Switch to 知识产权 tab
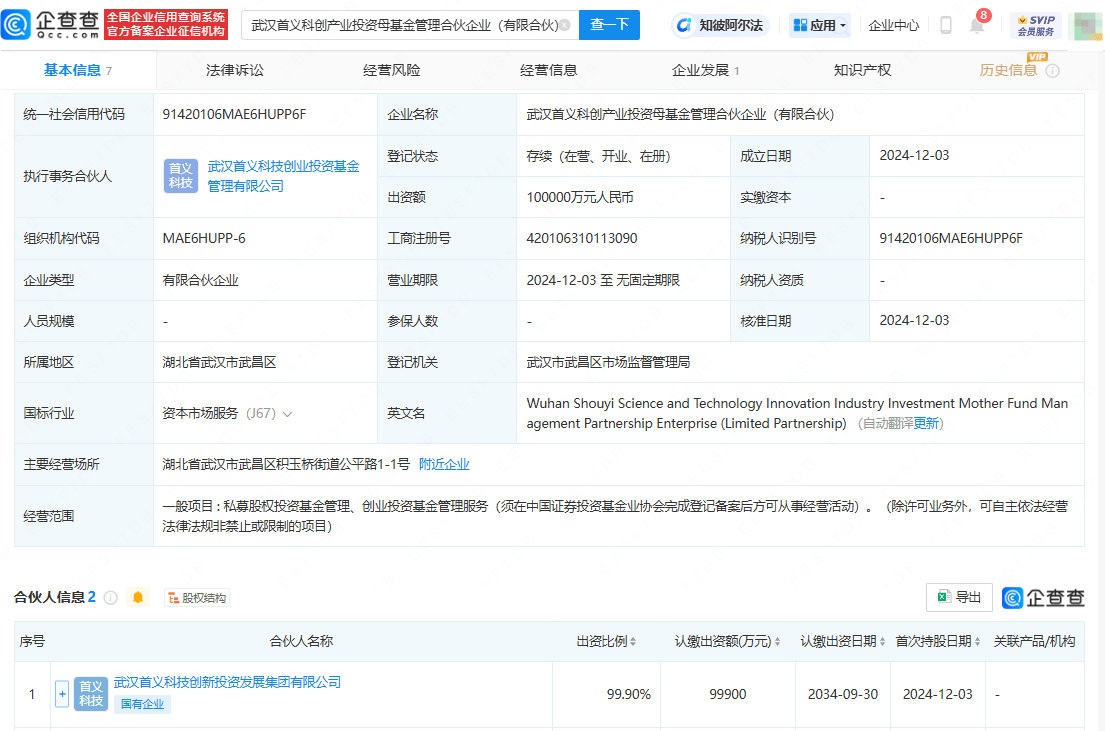1105x731 pixels. (x=862, y=70)
